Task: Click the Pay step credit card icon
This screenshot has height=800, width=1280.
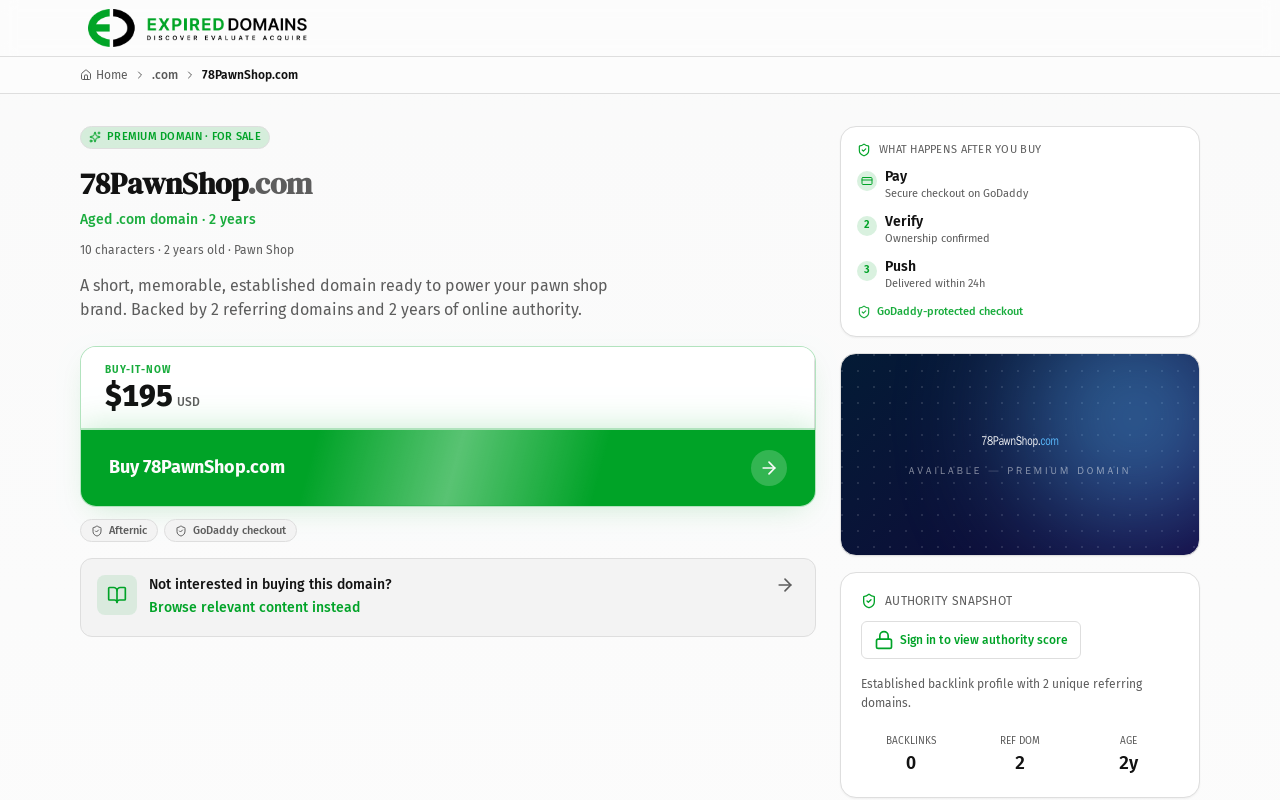Action: pos(867,181)
